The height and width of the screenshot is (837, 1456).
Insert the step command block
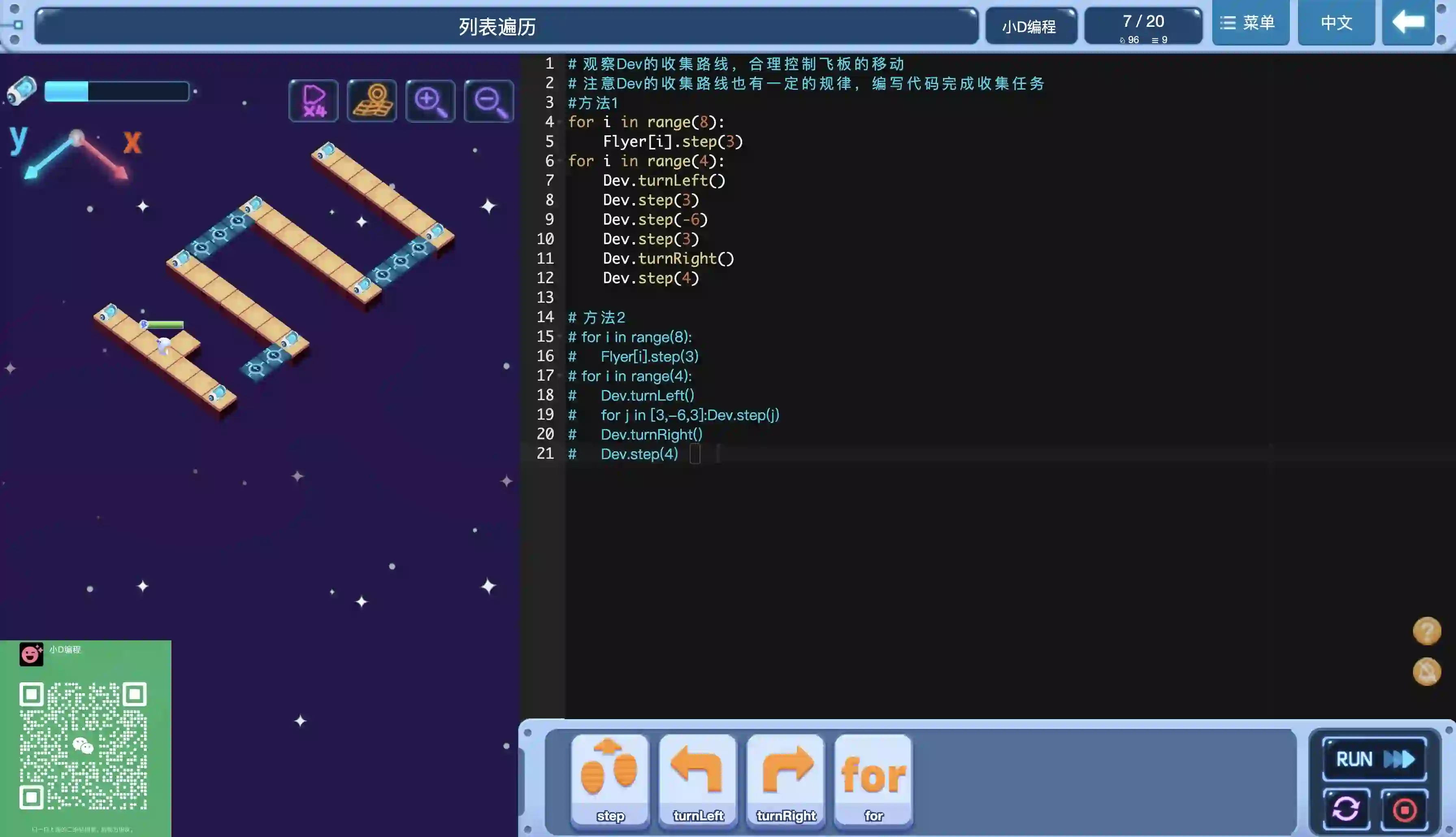point(610,780)
